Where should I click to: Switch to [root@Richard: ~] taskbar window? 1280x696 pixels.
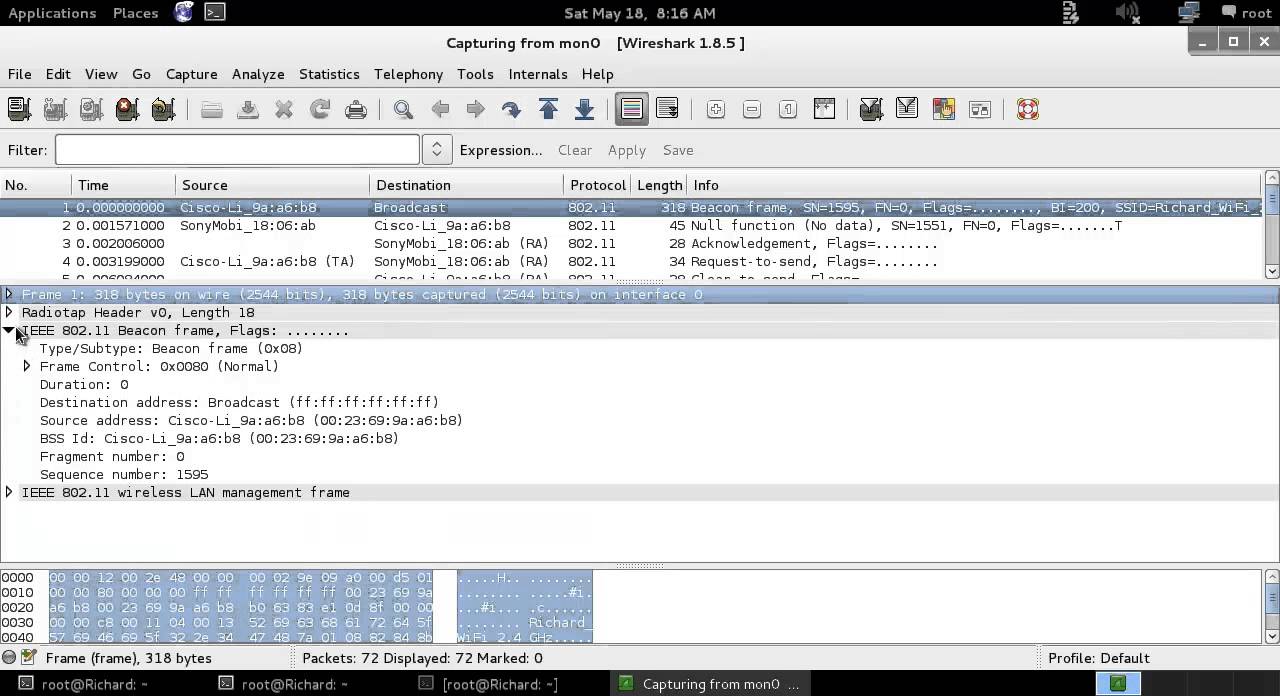489,684
